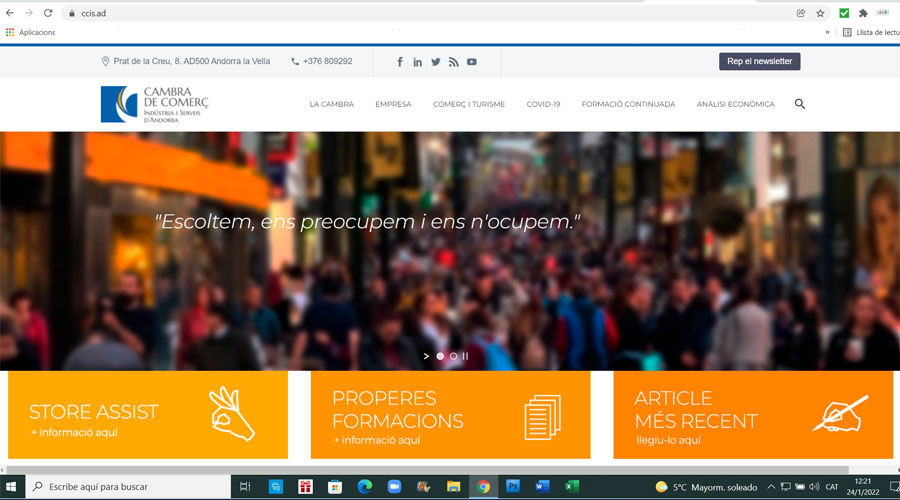Open the YouTube channel icon

pos(471,62)
